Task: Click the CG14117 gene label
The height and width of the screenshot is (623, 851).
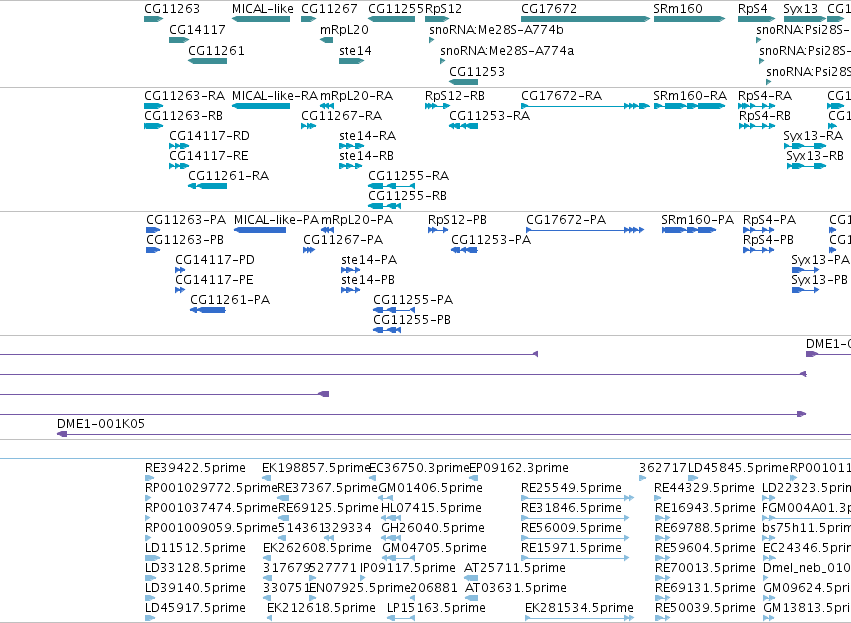Action: (x=197, y=30)
